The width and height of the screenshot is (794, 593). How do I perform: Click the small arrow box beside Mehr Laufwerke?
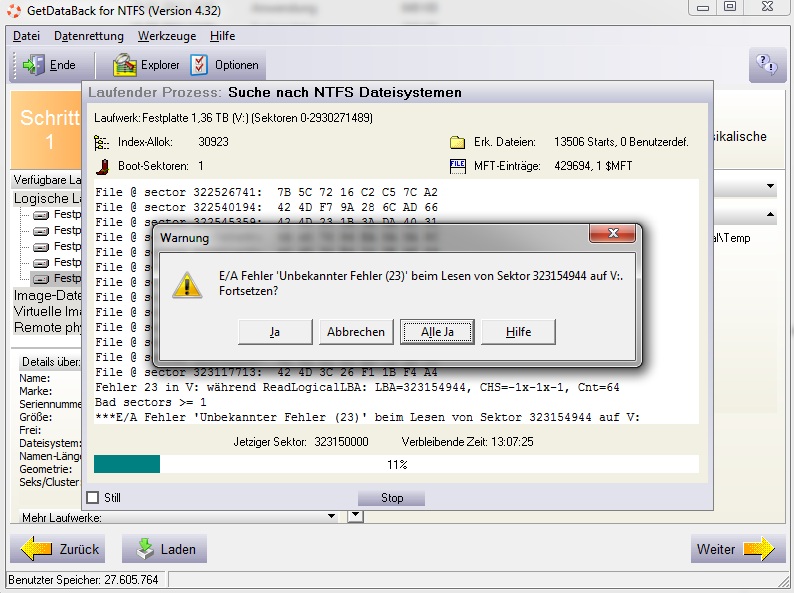[355, 516]
